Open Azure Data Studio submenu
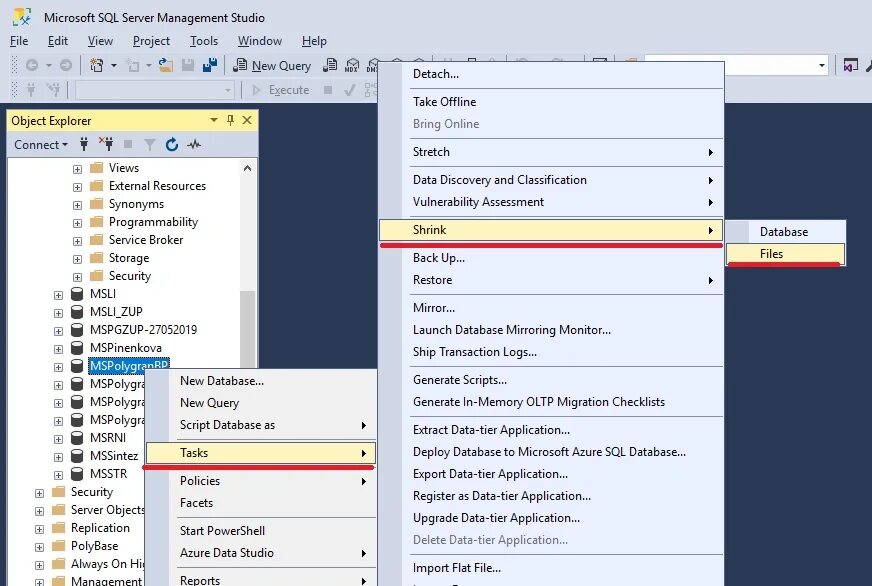Image resolution: width=872 pixels, height=586 pixels. (x=260, y=553)
